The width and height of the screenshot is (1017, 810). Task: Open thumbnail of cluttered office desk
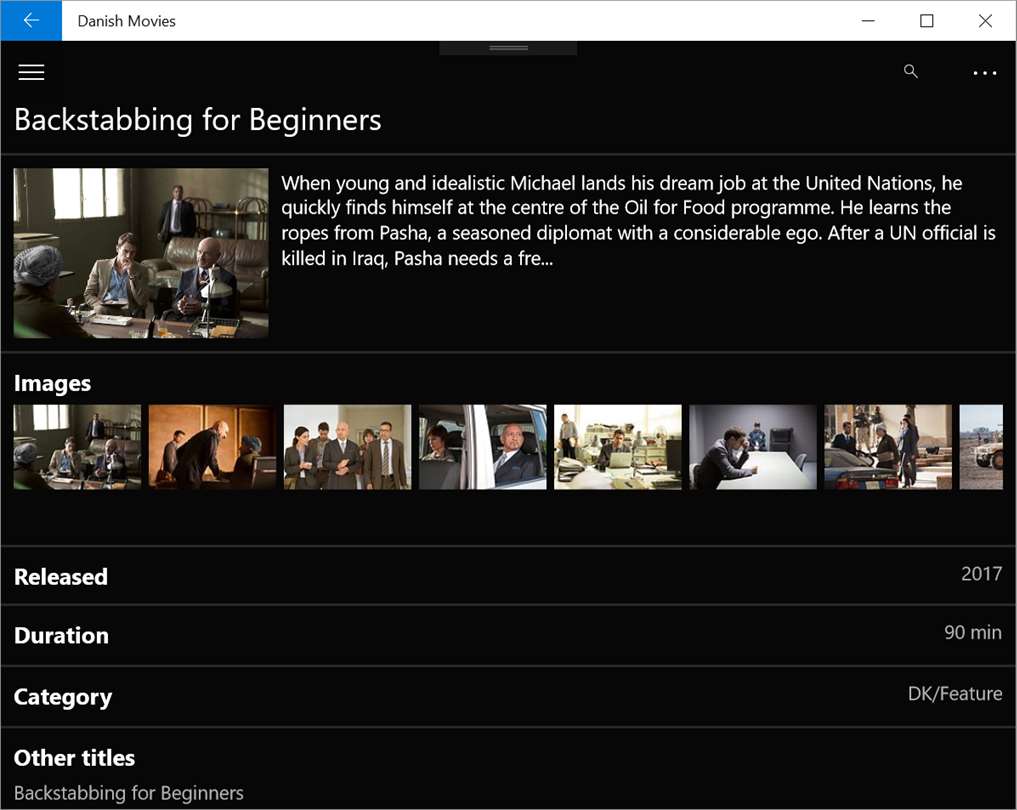[x=617, y=447]
